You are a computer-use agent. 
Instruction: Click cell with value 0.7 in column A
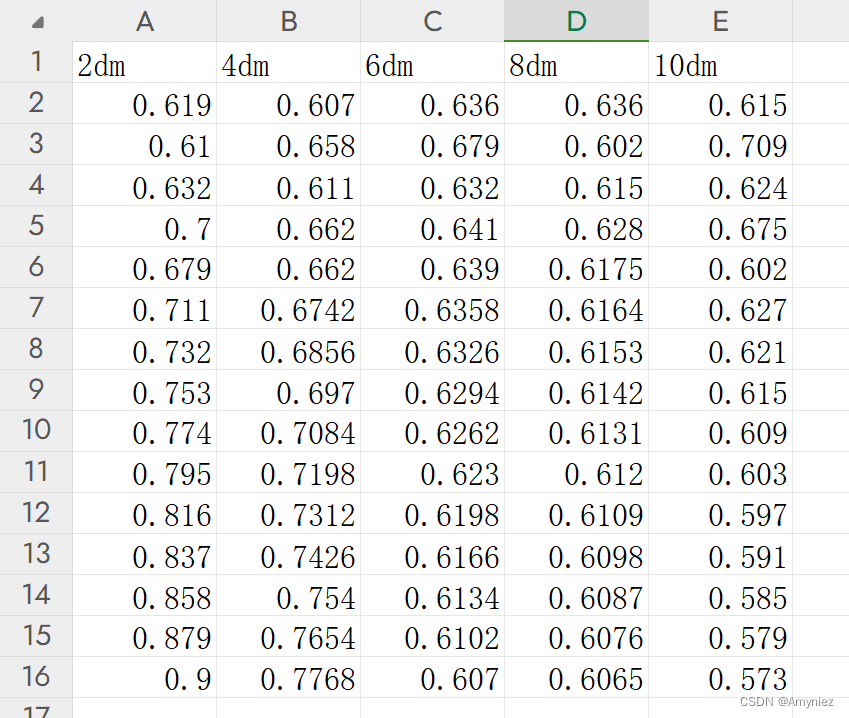pos(144,226)
